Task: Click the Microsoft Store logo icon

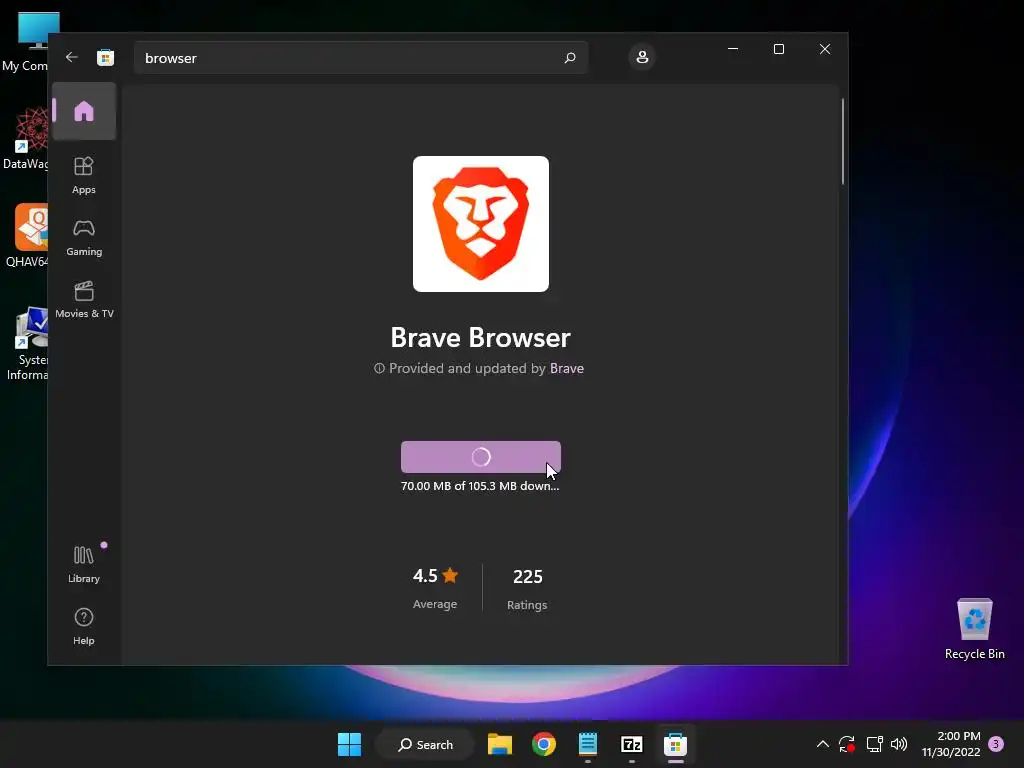Action: pos(105,57)
